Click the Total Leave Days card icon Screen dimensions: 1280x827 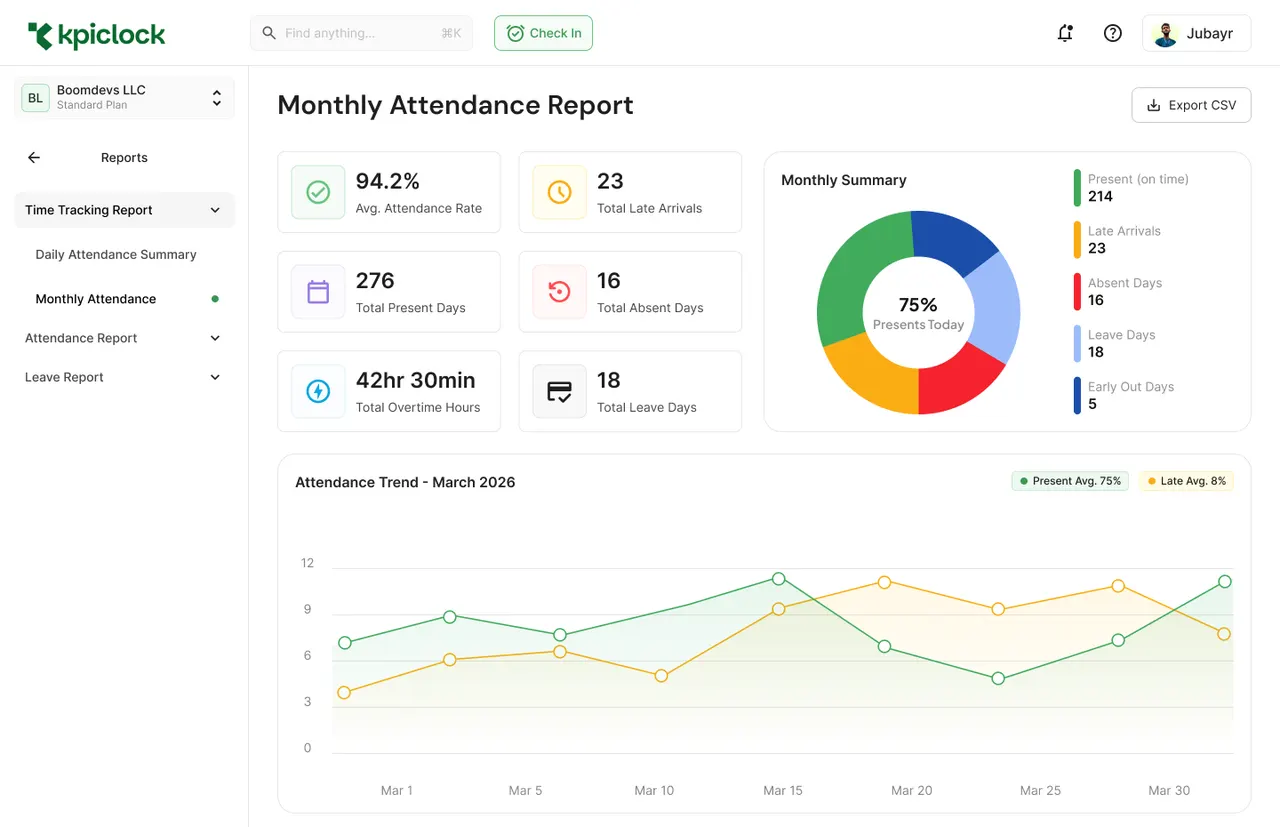tap(559, 391)
